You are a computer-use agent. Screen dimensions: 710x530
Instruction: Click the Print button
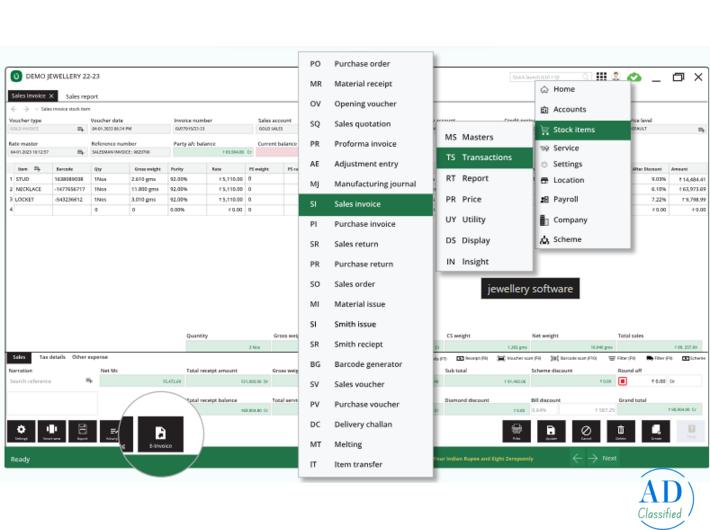tap(517, 431)
